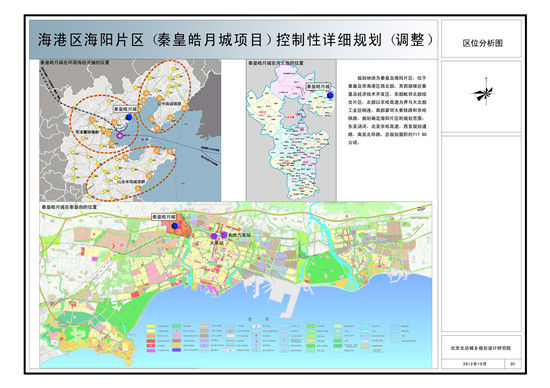Click the caption 秦皇皓月城在秦皇岛的位置
This screenshot has height=388, width=550.
pos(69,207)
